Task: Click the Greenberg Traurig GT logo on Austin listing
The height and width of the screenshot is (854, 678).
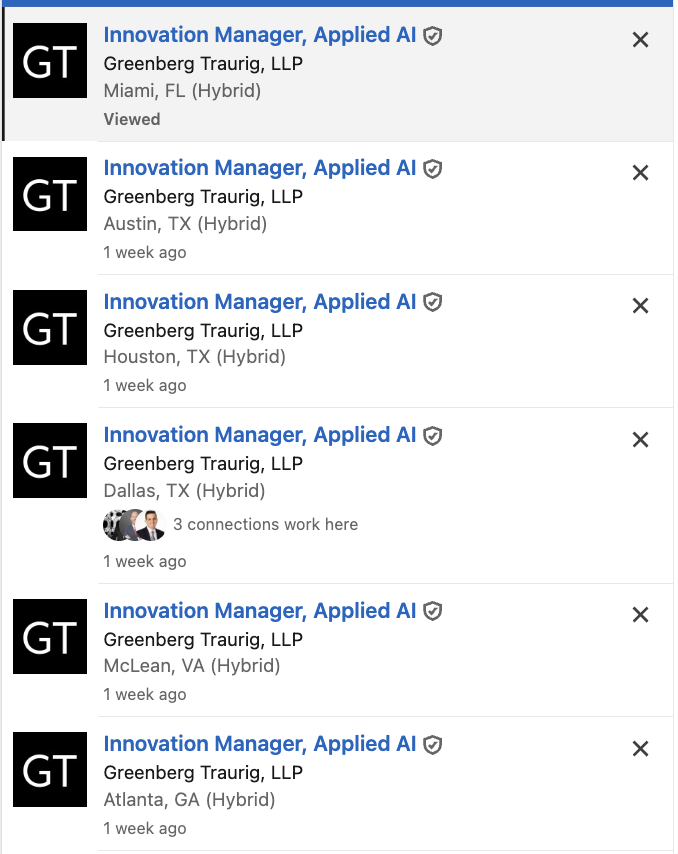Action: point(49,194)
